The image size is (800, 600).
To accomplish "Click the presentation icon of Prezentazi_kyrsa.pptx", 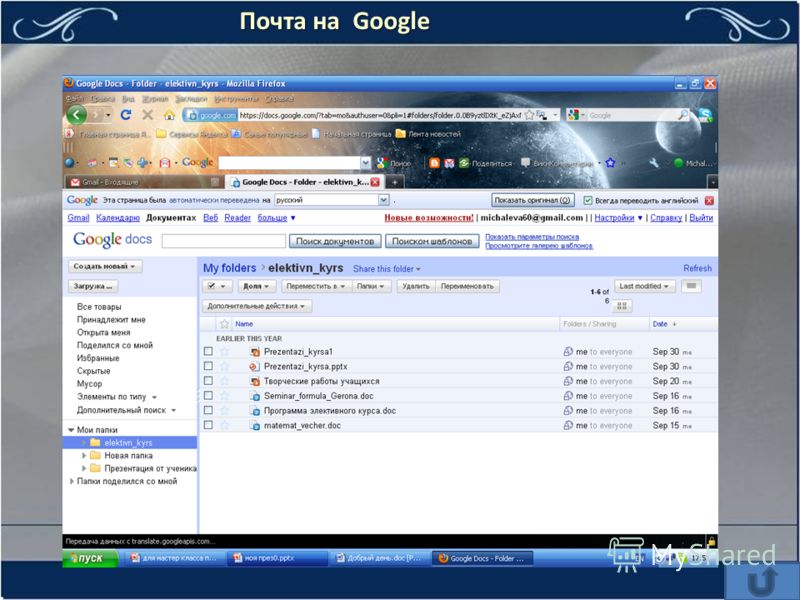I will point(255,366).
